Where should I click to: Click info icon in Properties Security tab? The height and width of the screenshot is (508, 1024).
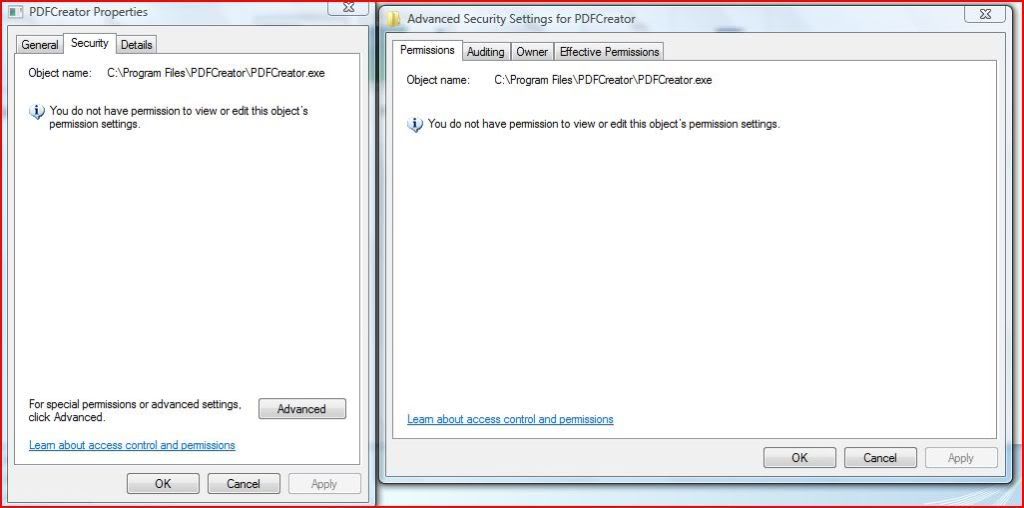tap(37, 112)
